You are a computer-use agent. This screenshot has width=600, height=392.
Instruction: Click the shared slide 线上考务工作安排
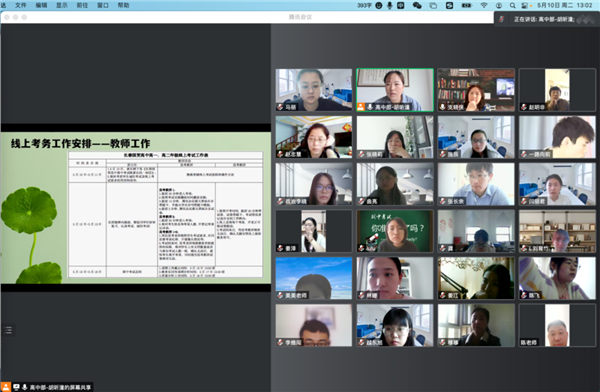pyautogui.click(x=135, y=208)
